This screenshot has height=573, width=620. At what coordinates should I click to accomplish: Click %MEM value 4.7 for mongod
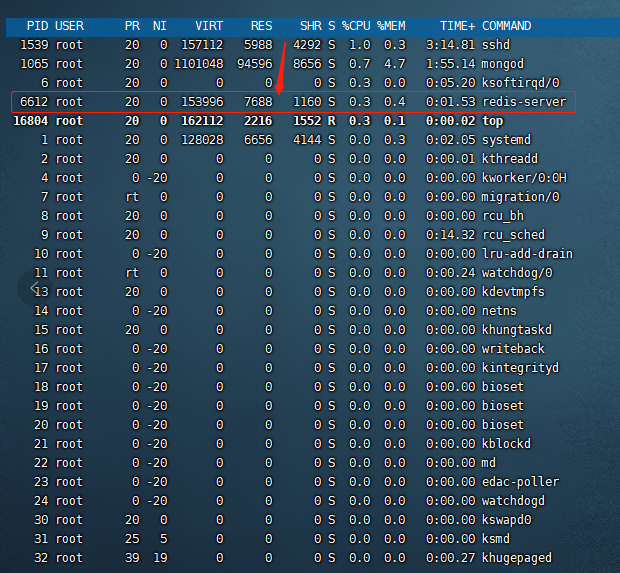(x=395, y=64)
